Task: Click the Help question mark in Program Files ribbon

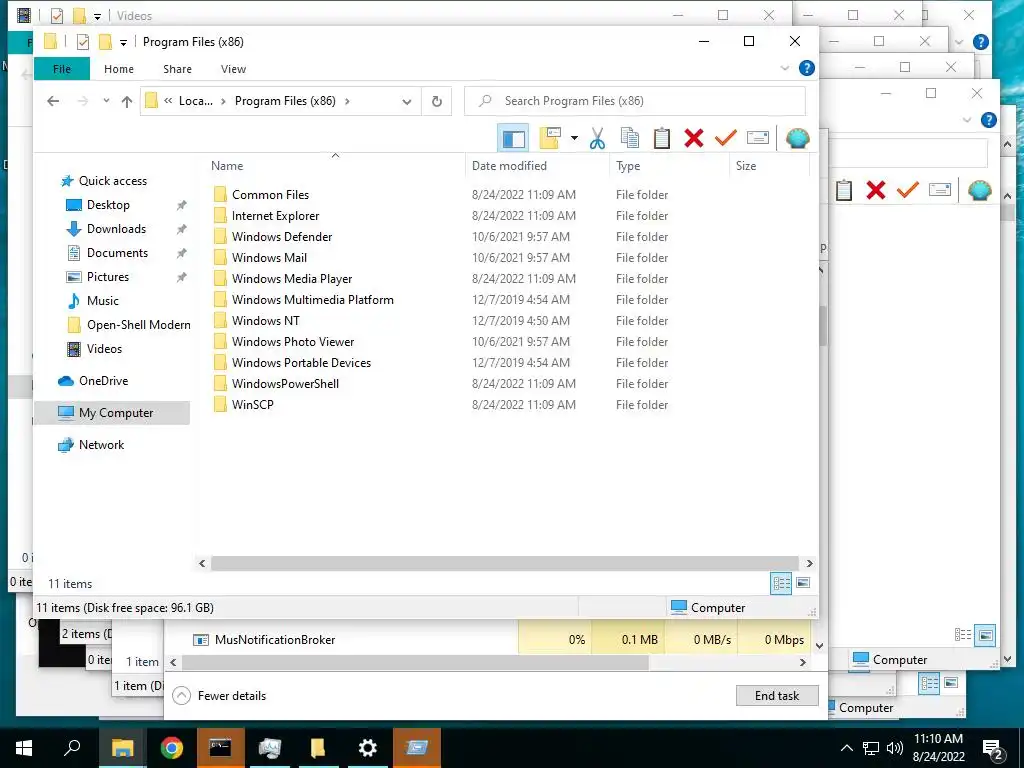Action: point(807,68)
